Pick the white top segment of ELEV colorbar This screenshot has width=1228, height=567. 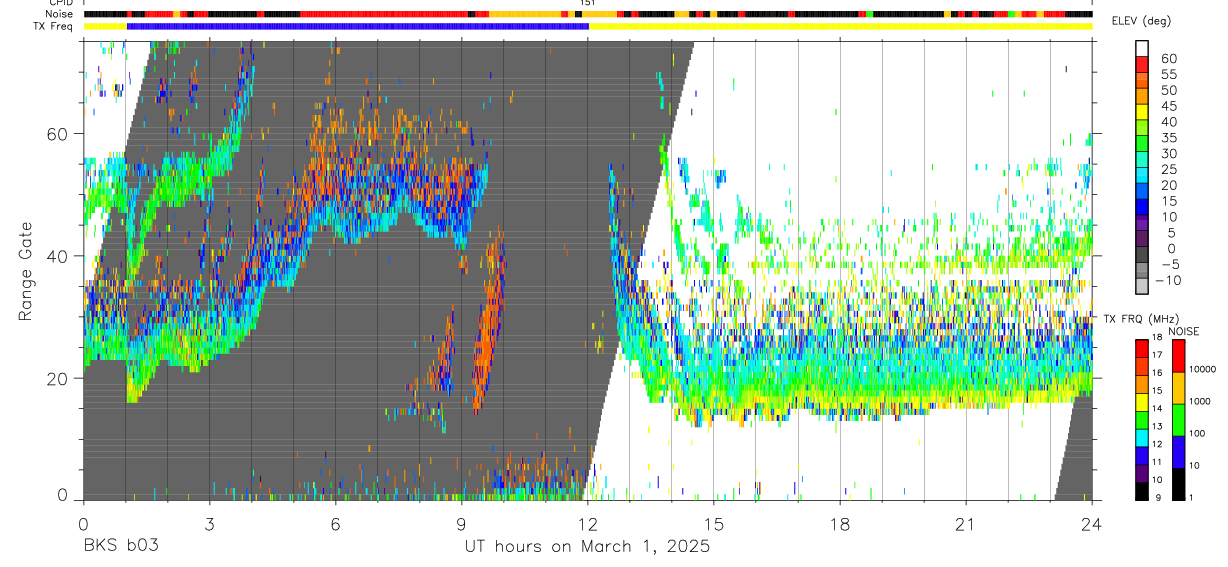tap(1142, 49)
